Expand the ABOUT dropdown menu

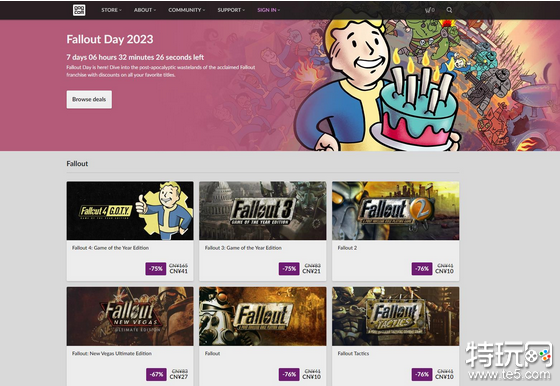point(145,10)
